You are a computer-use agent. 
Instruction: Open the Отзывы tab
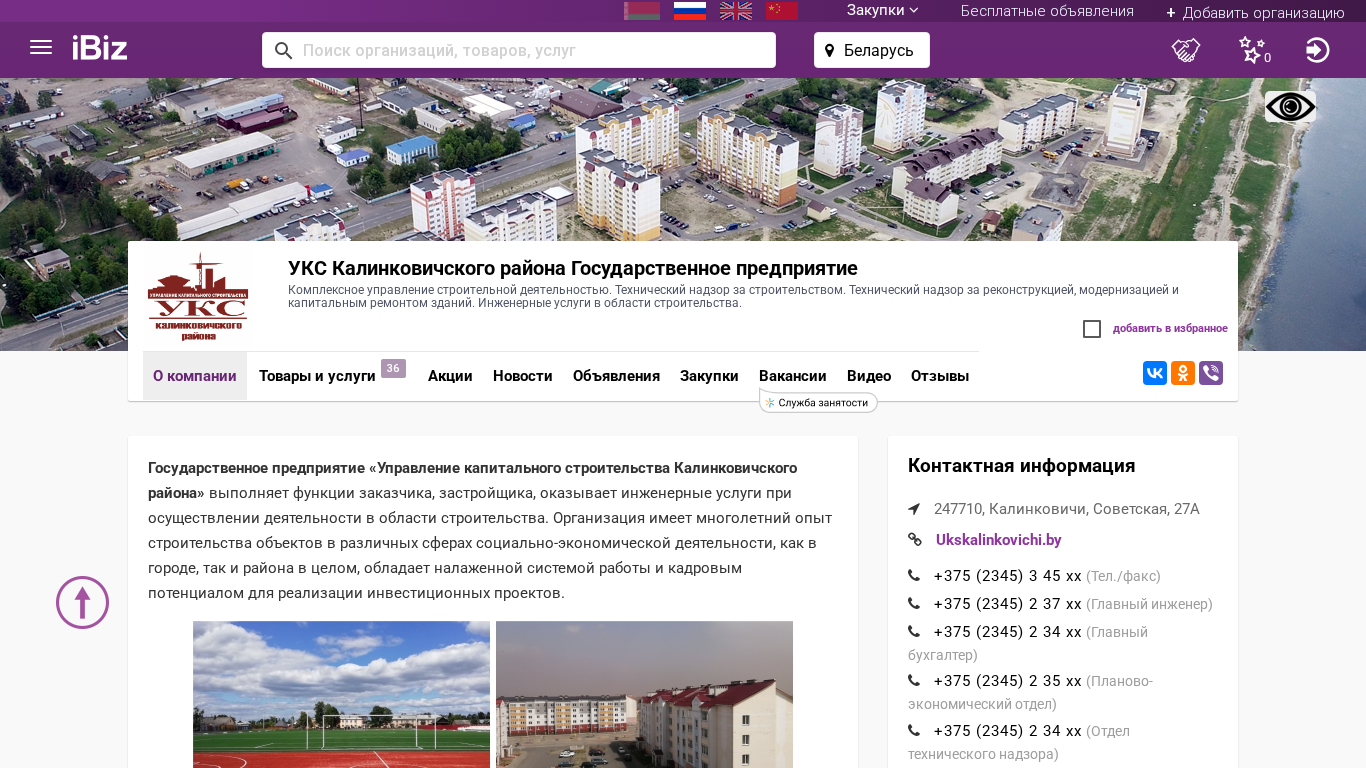[x=940, y=376]
